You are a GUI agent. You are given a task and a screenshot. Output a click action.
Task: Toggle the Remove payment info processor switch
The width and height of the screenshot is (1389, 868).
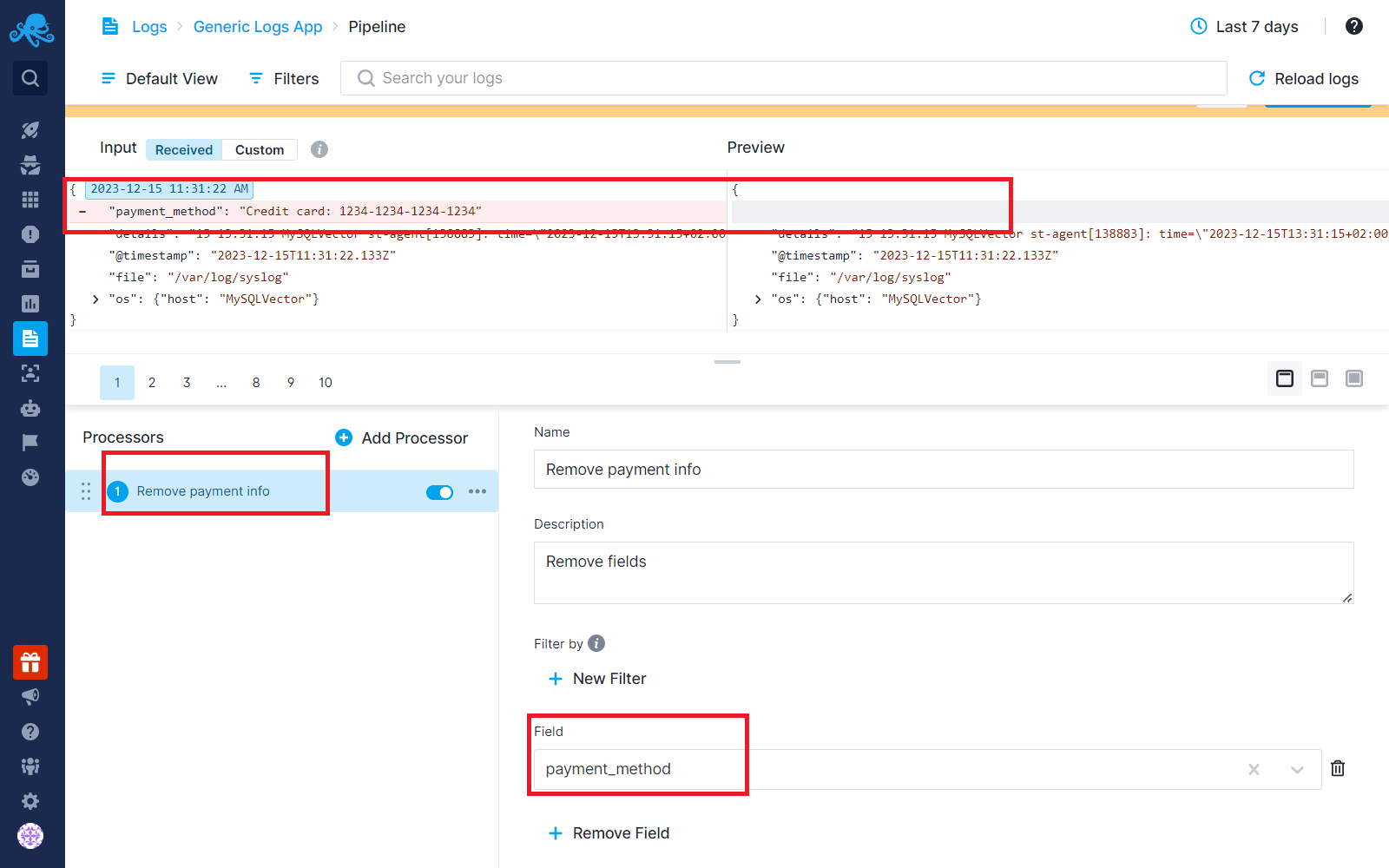coord(439,492)
